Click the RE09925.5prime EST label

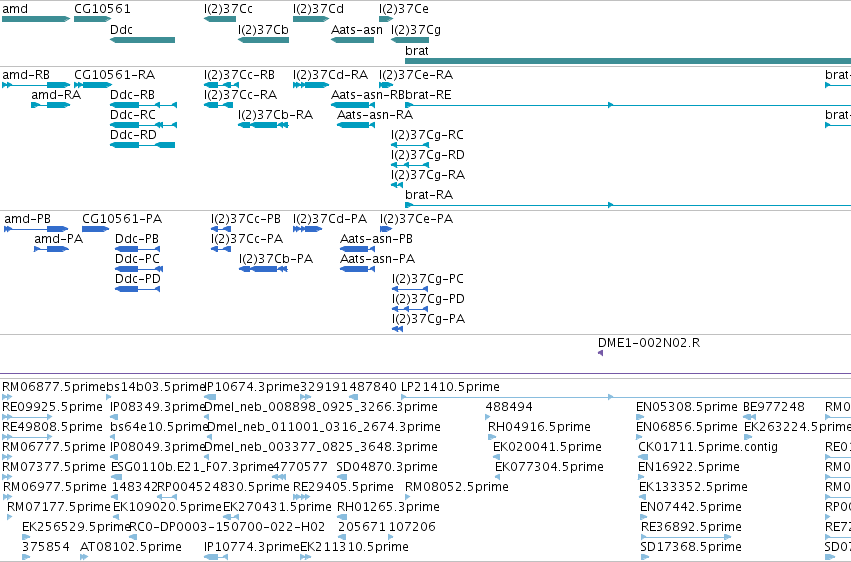52,407
